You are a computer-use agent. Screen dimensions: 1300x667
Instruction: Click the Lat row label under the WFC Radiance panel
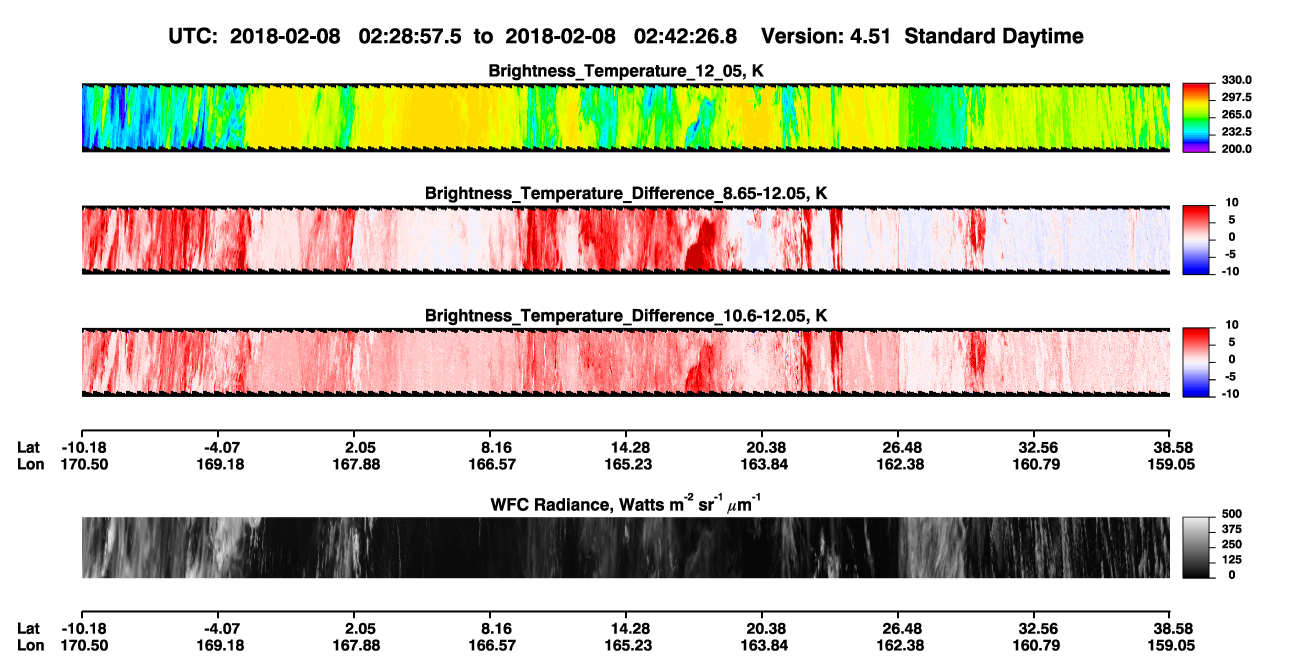[28, 629]
